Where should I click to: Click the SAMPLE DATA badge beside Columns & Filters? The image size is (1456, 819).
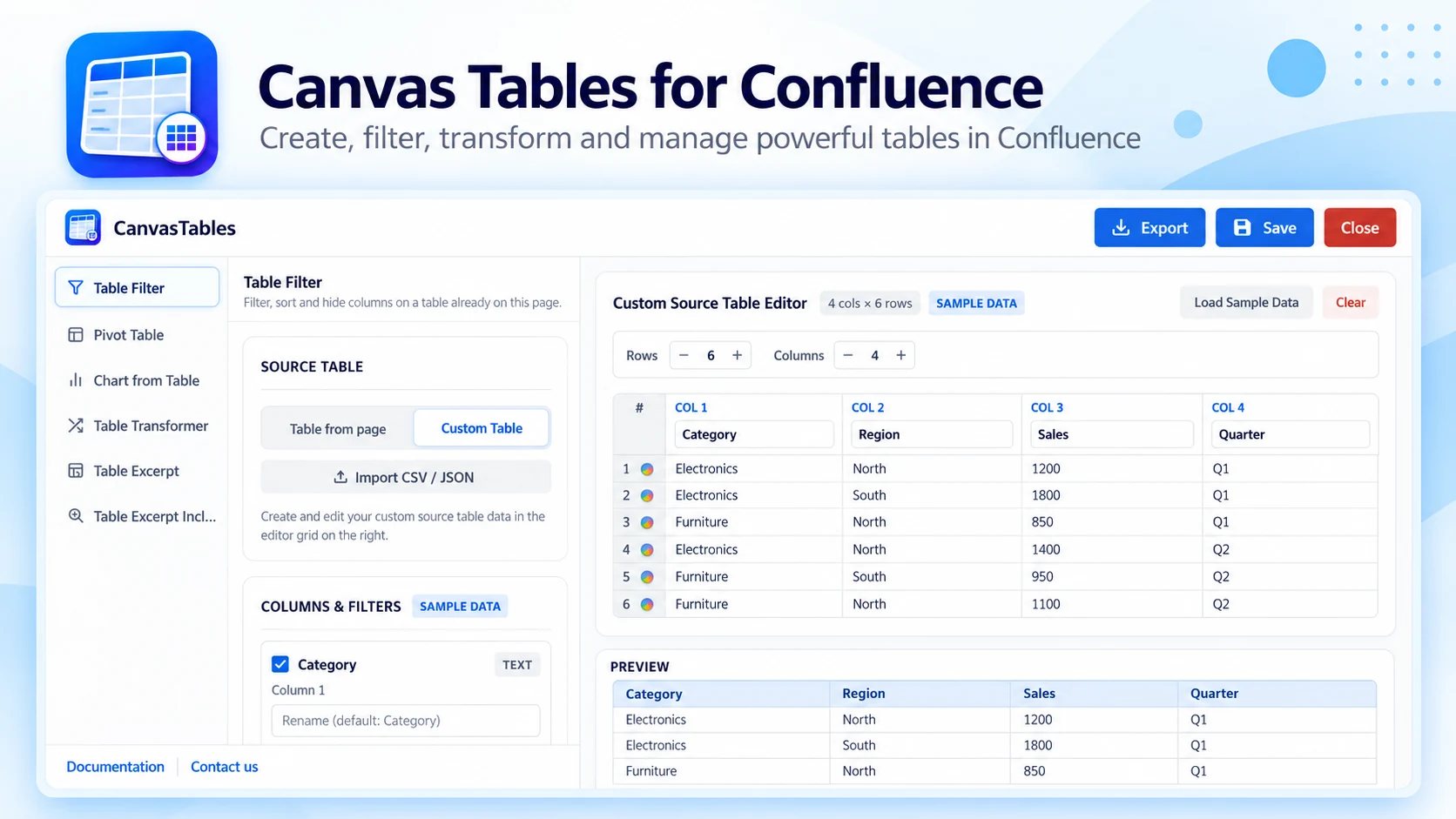[x=460, y=607]
